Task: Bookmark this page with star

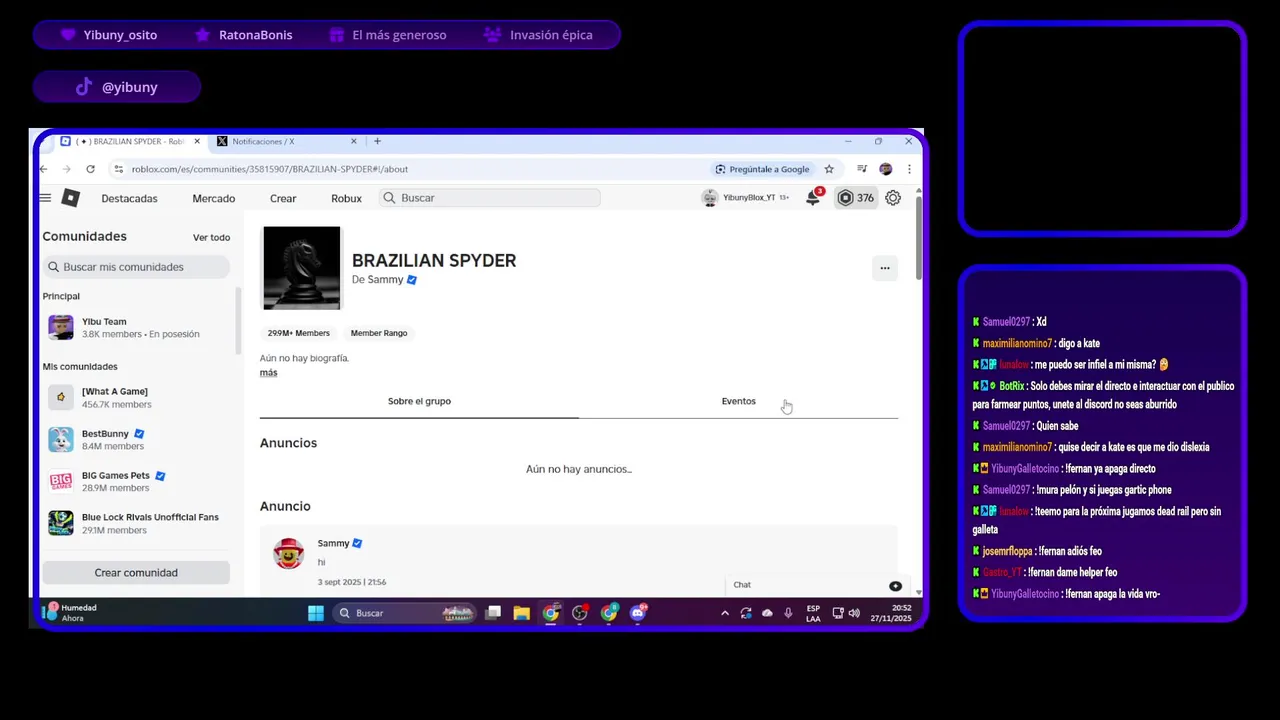Action: (829, 169)
